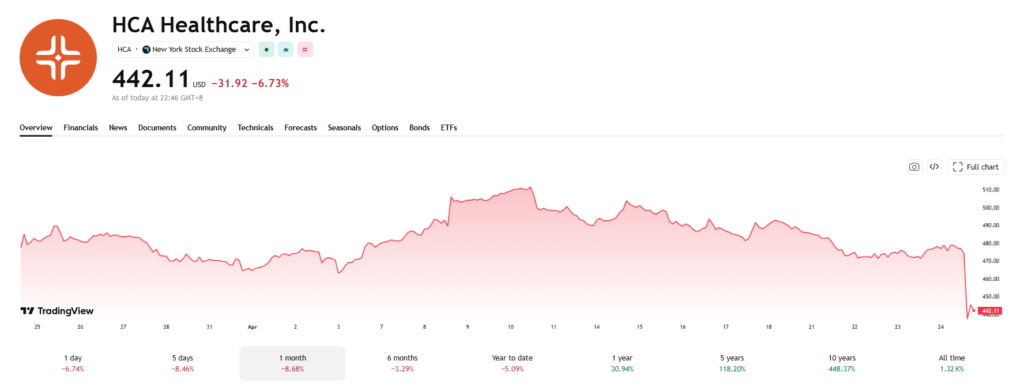Screen dimensions: 1024x387
Task: Click the red 442.11 price label on axis
Action: tap(990, 311)
